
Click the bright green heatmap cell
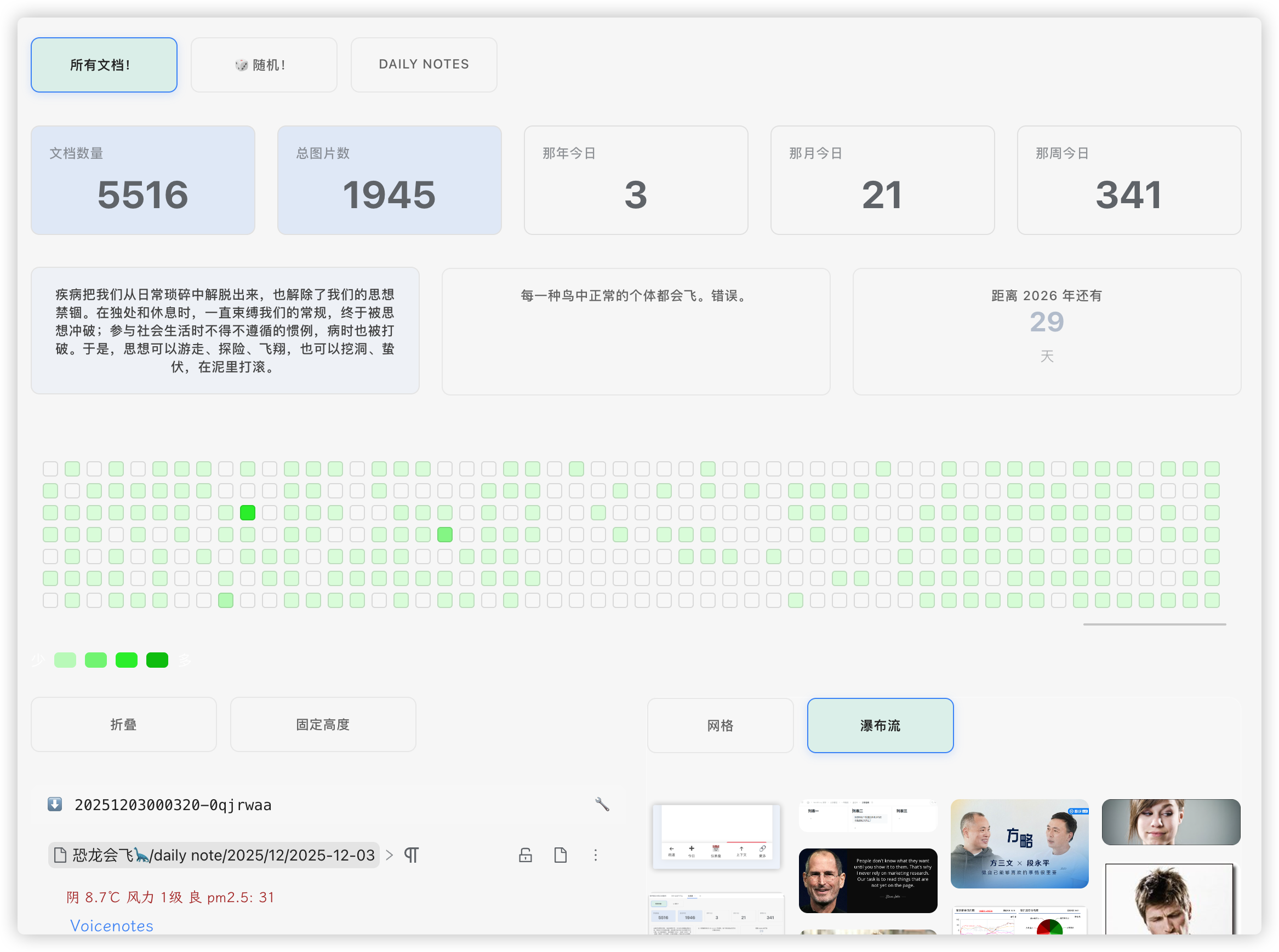[x=247, y=512]
